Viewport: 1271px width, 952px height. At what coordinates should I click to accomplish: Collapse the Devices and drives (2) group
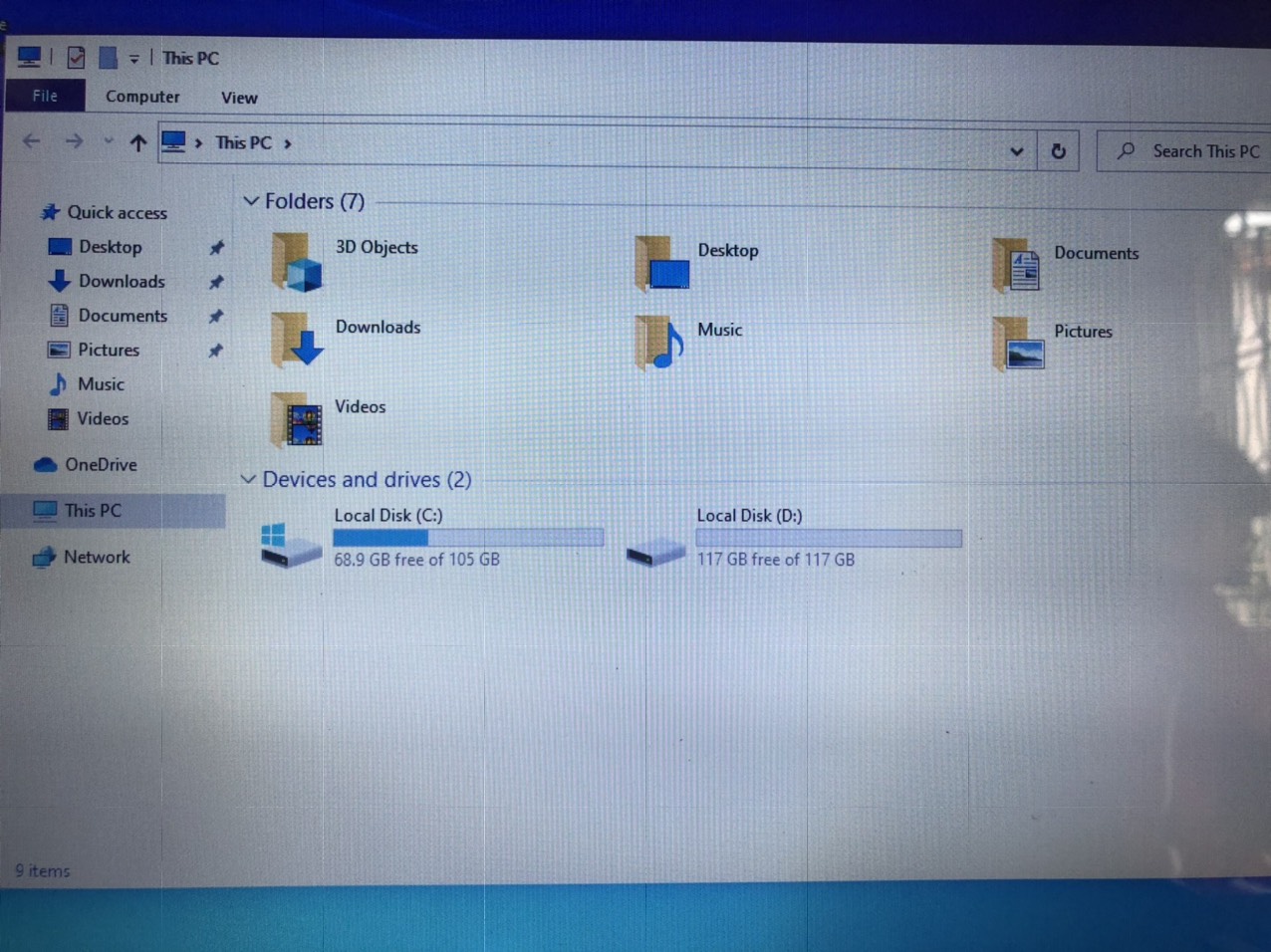coord(248,479)
